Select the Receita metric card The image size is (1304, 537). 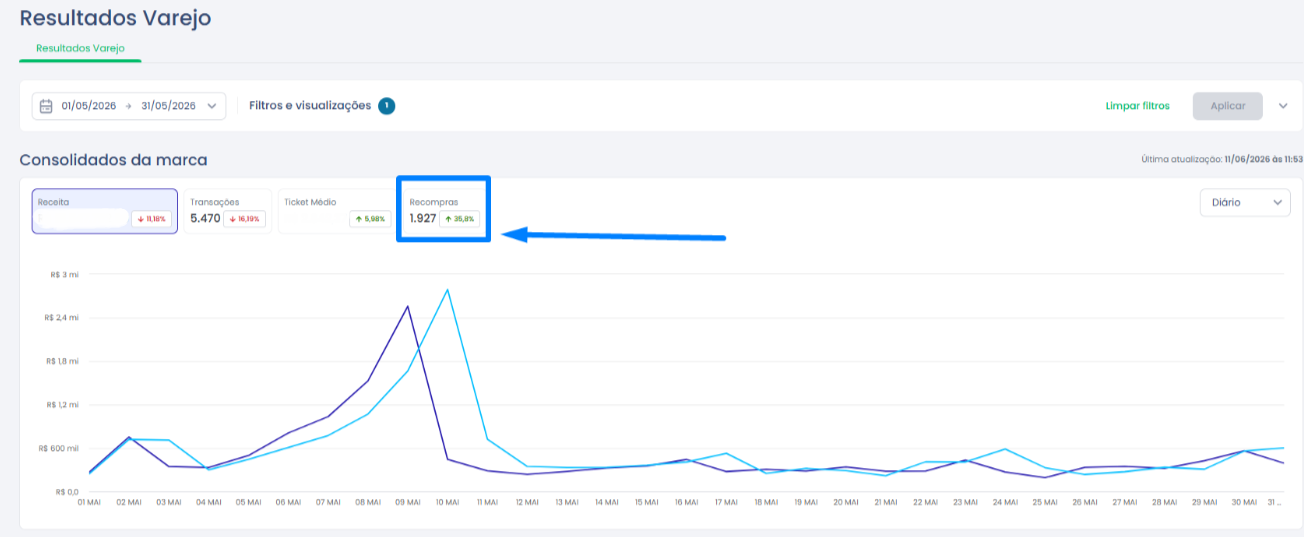coord(105,211)
